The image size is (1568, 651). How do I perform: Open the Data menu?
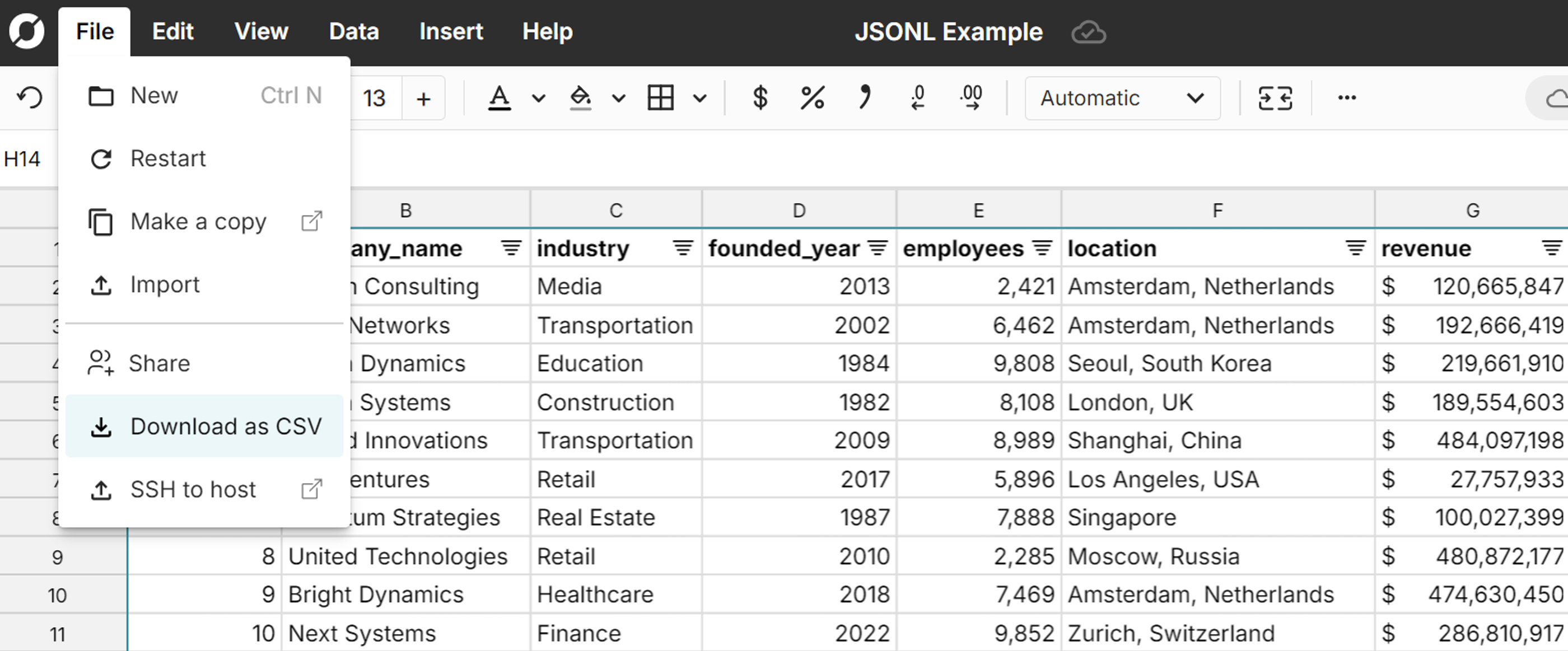354,31
